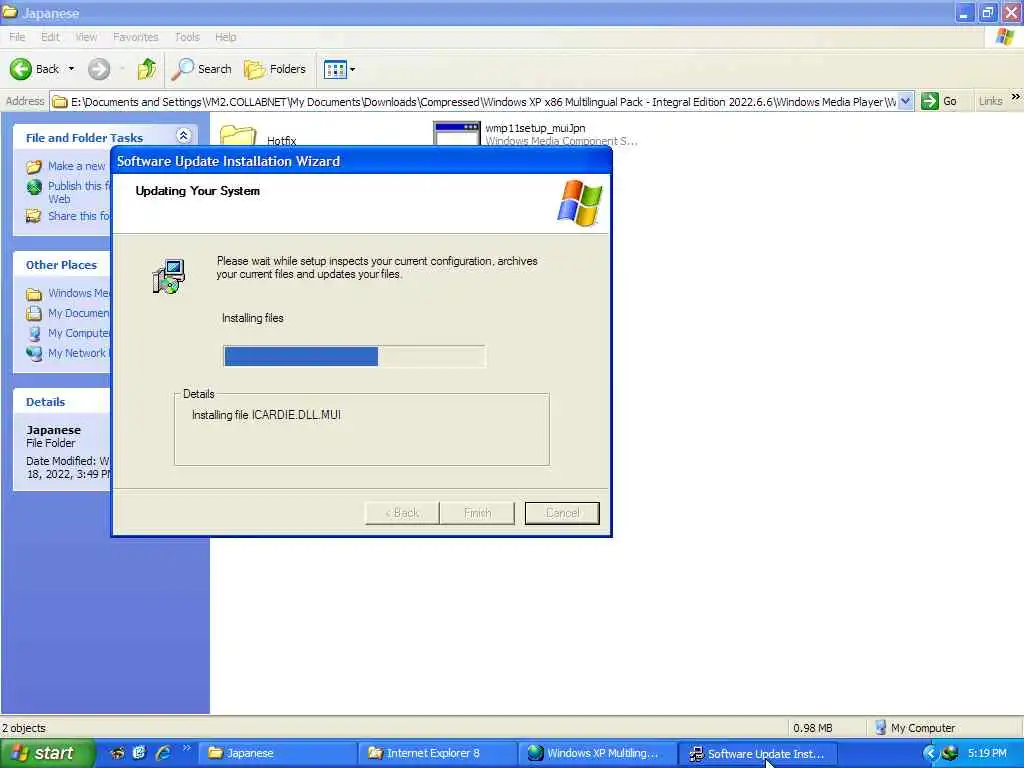Screen dimensions: 1024x768
Task: Go up one folder level icon
Action: (147, 69)
